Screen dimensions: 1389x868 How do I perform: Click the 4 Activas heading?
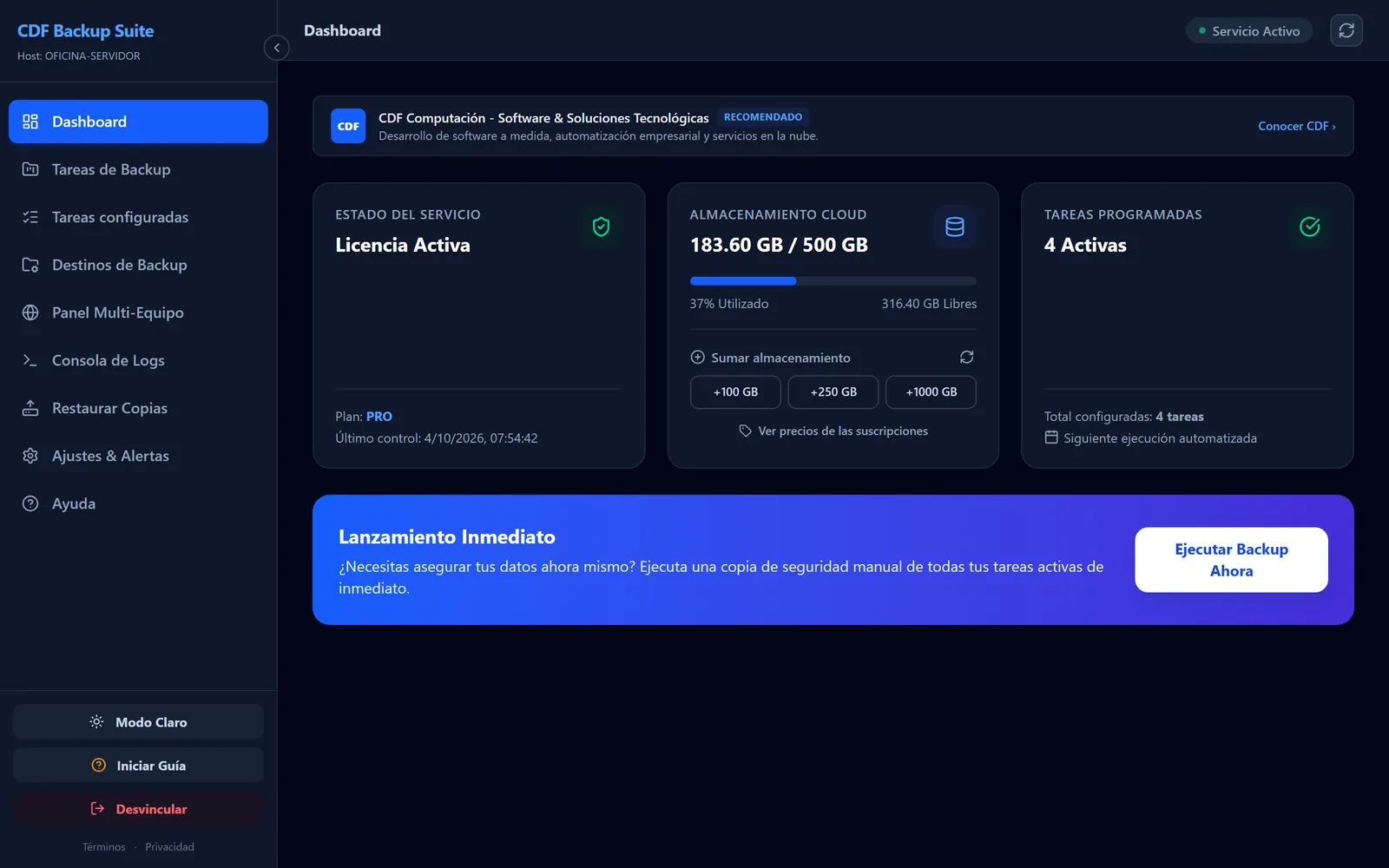1085,246
